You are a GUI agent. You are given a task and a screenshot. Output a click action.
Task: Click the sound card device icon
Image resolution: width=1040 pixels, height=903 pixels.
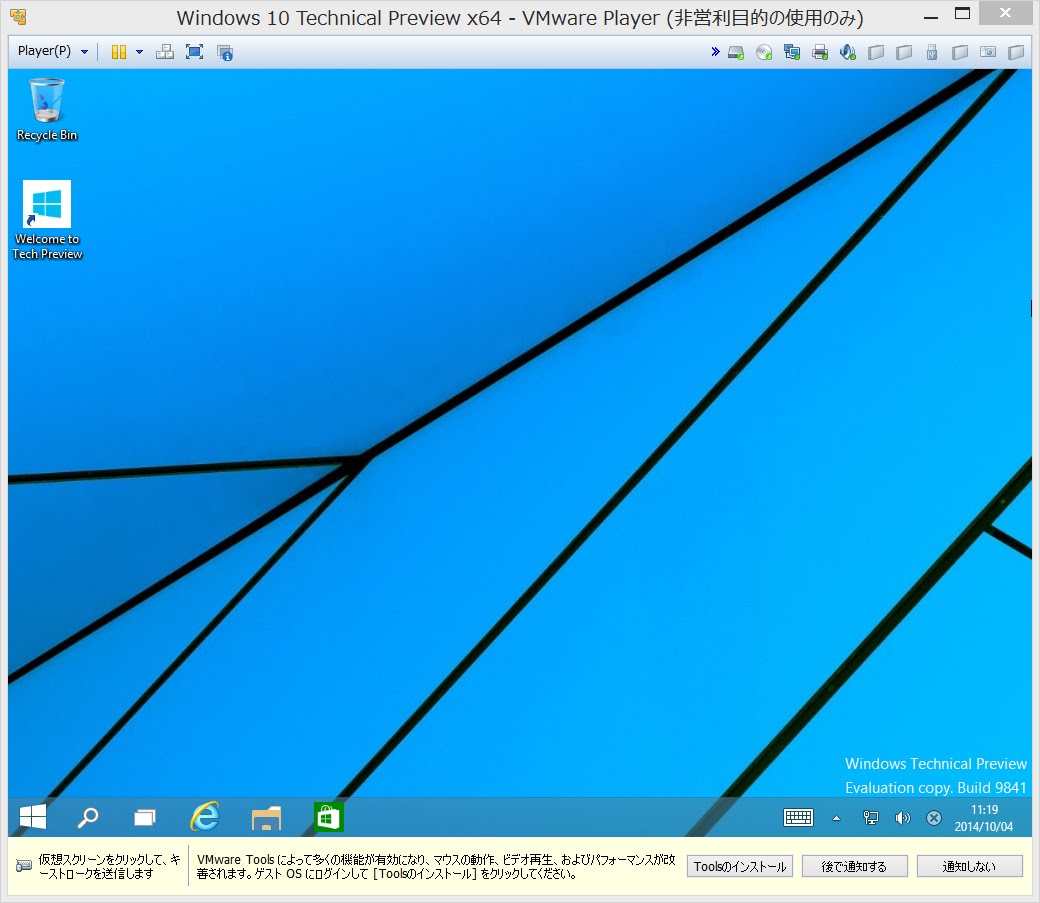(x=848, y=52)
